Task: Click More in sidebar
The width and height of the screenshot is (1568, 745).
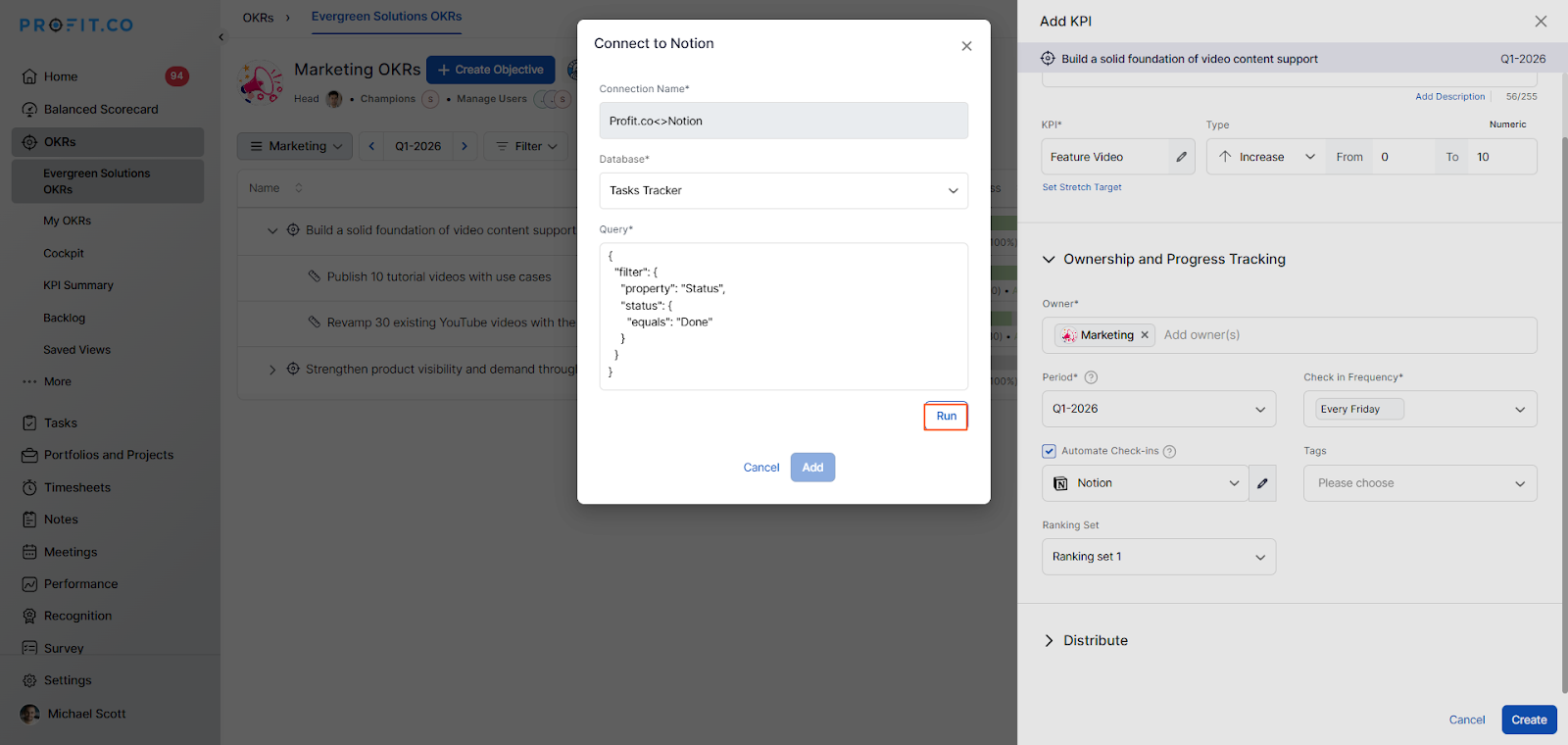Action: click(x=57, y=382)
